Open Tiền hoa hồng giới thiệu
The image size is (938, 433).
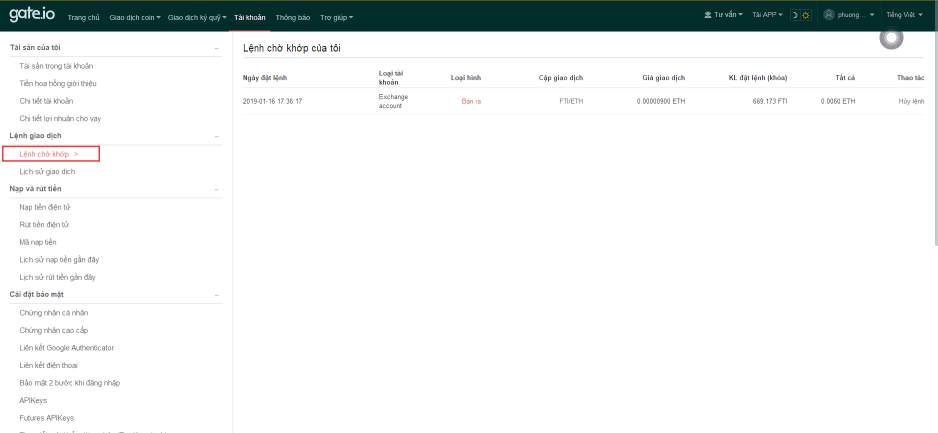[57, 84]
